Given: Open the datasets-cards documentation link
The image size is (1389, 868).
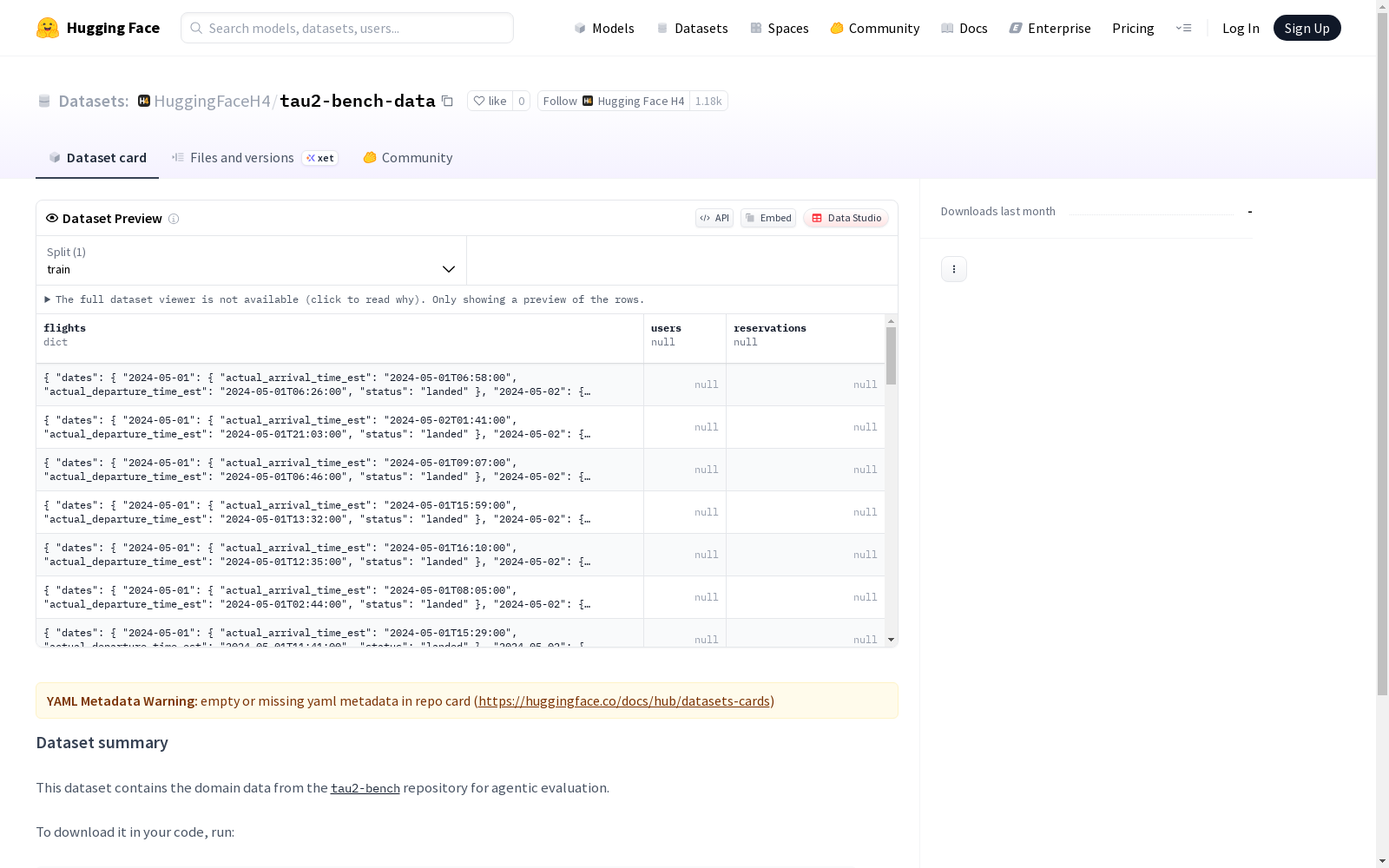Looking at the screenshot, I should (x=623, y=701).
